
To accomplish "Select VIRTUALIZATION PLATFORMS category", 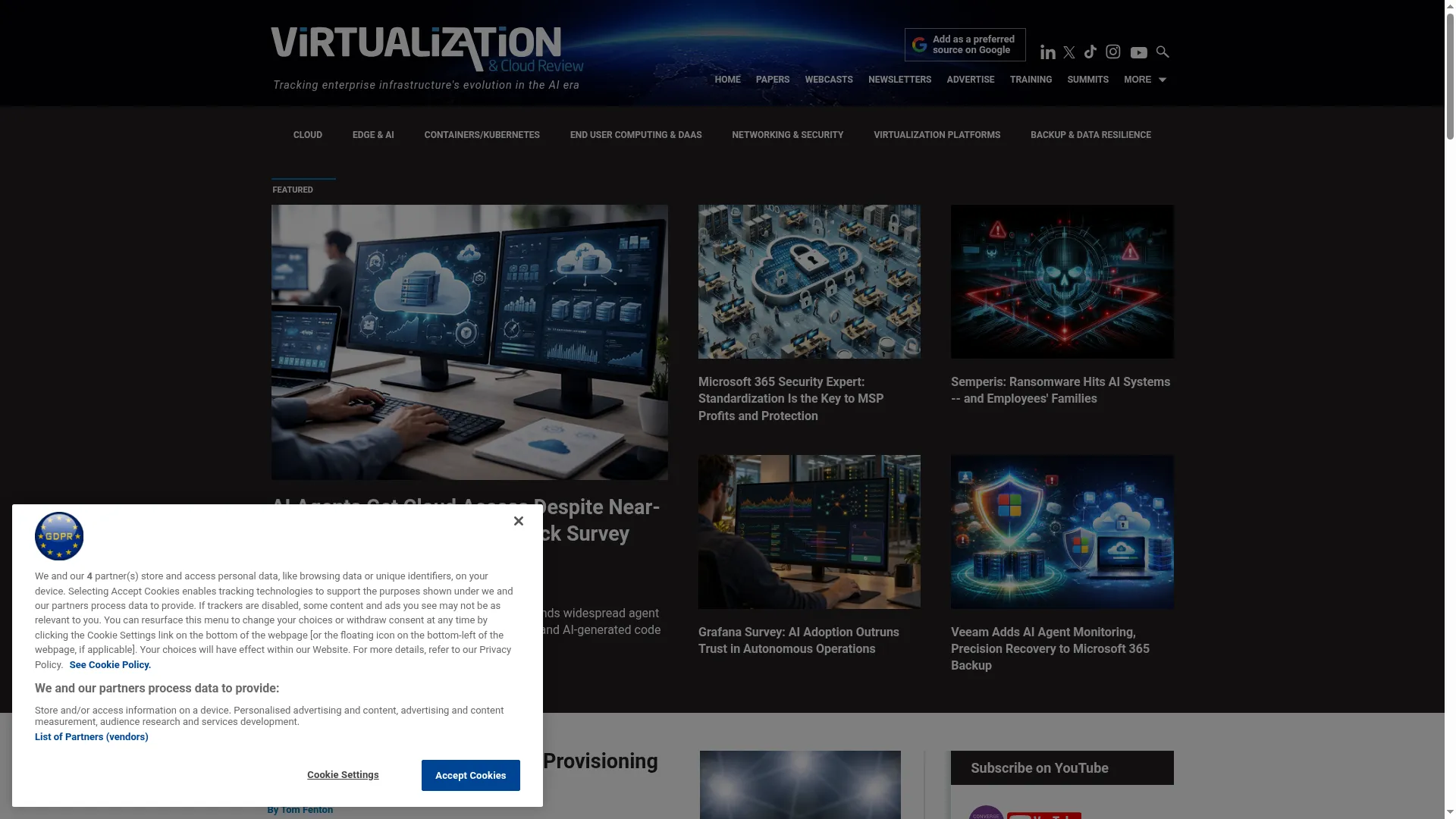I will click(x=937, y=135).
